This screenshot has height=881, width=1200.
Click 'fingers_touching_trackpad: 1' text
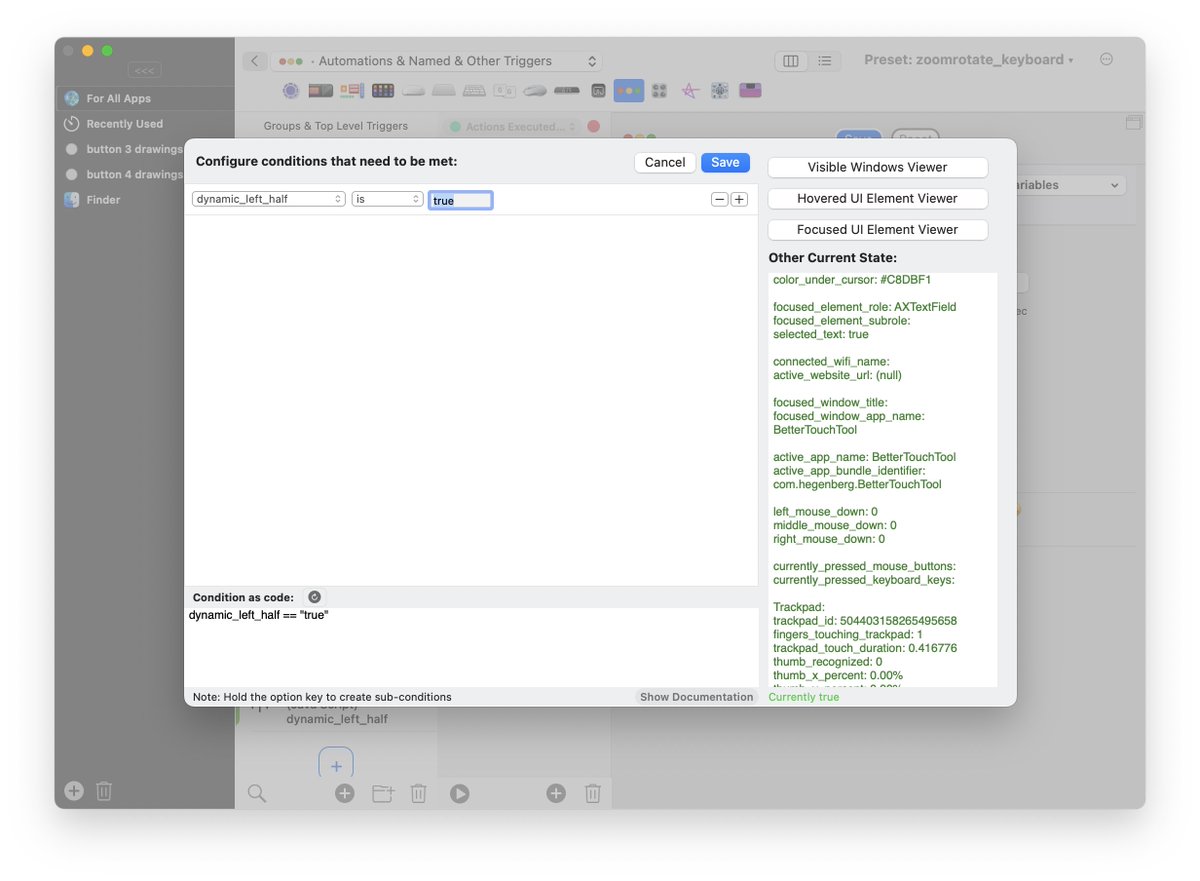pos(848,634)
